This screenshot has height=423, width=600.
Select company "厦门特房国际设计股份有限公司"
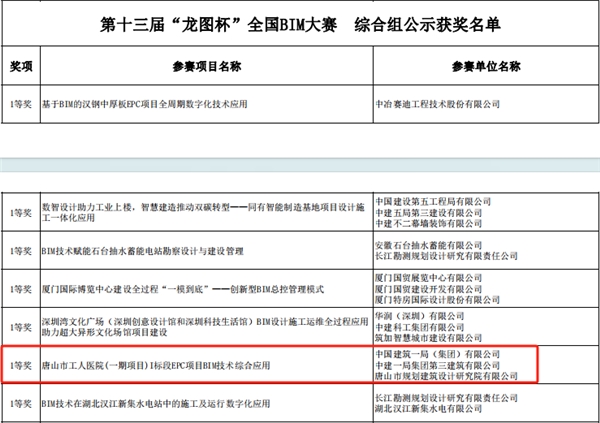437,300
